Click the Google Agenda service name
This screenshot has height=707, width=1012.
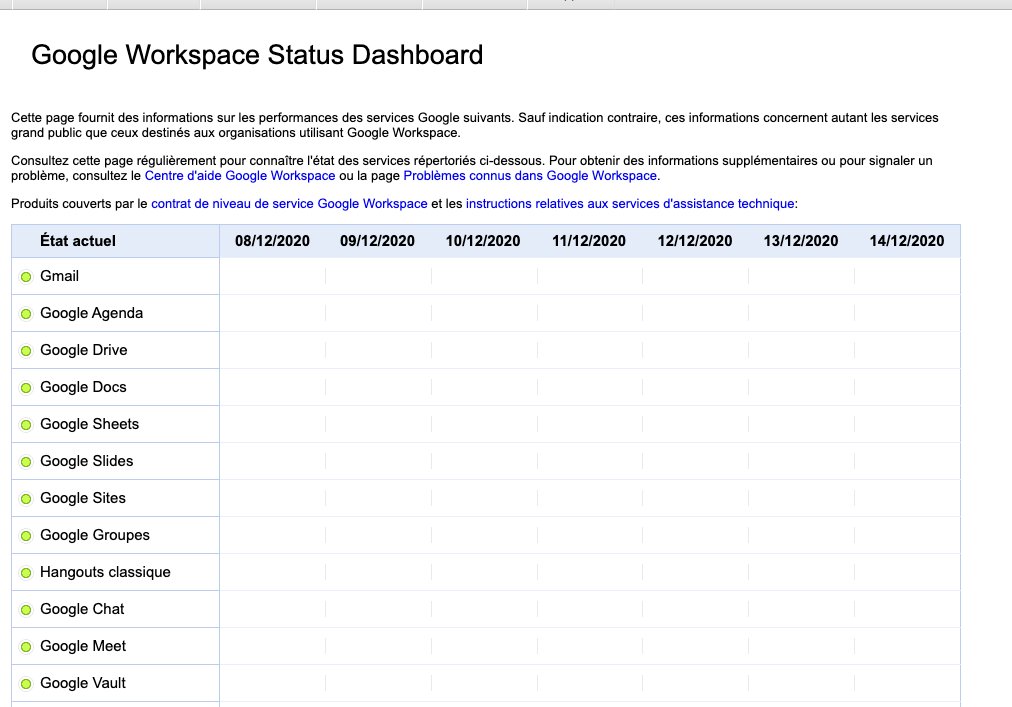[92, 313]
